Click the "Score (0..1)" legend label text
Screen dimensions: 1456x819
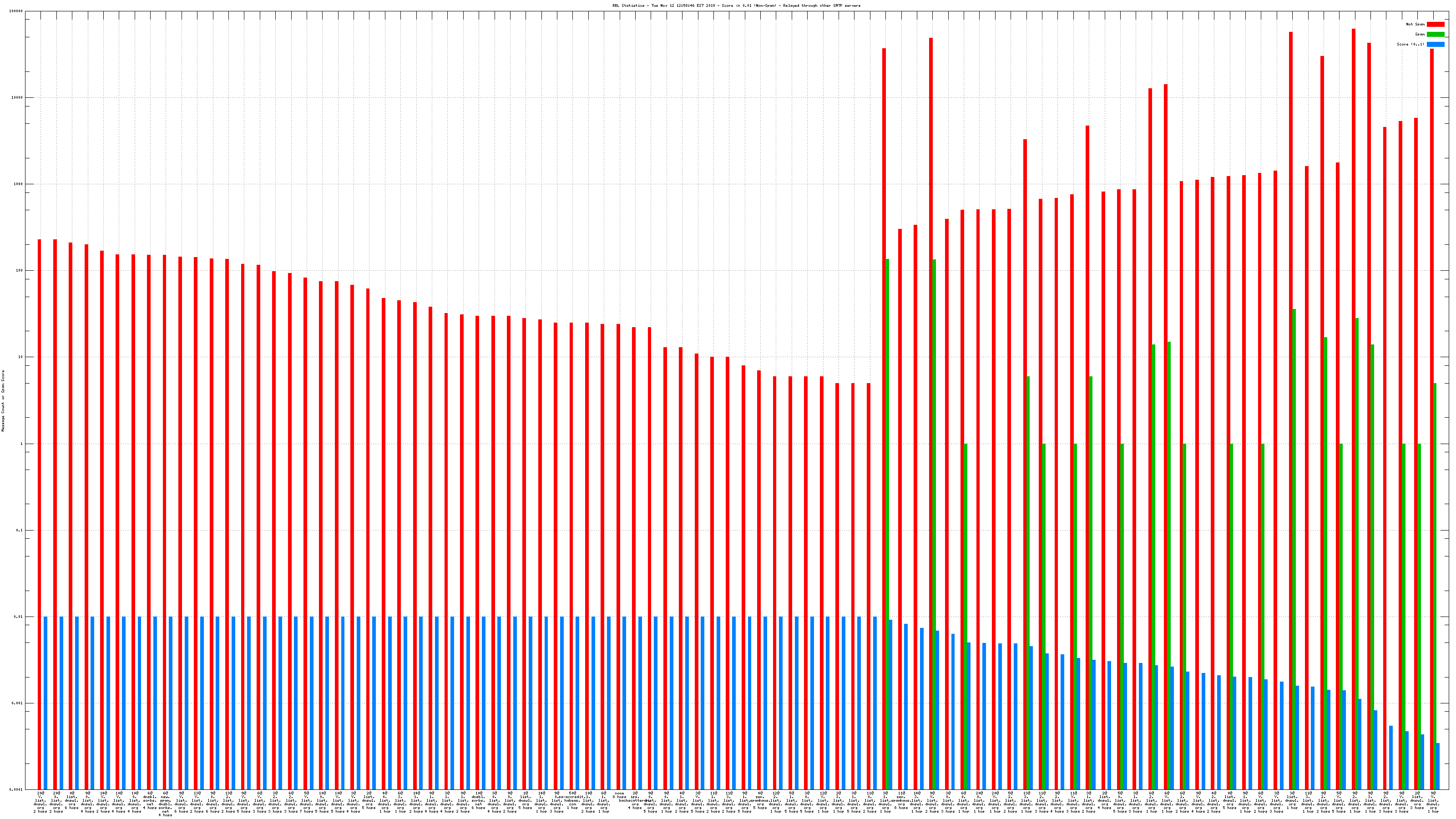1410,44
